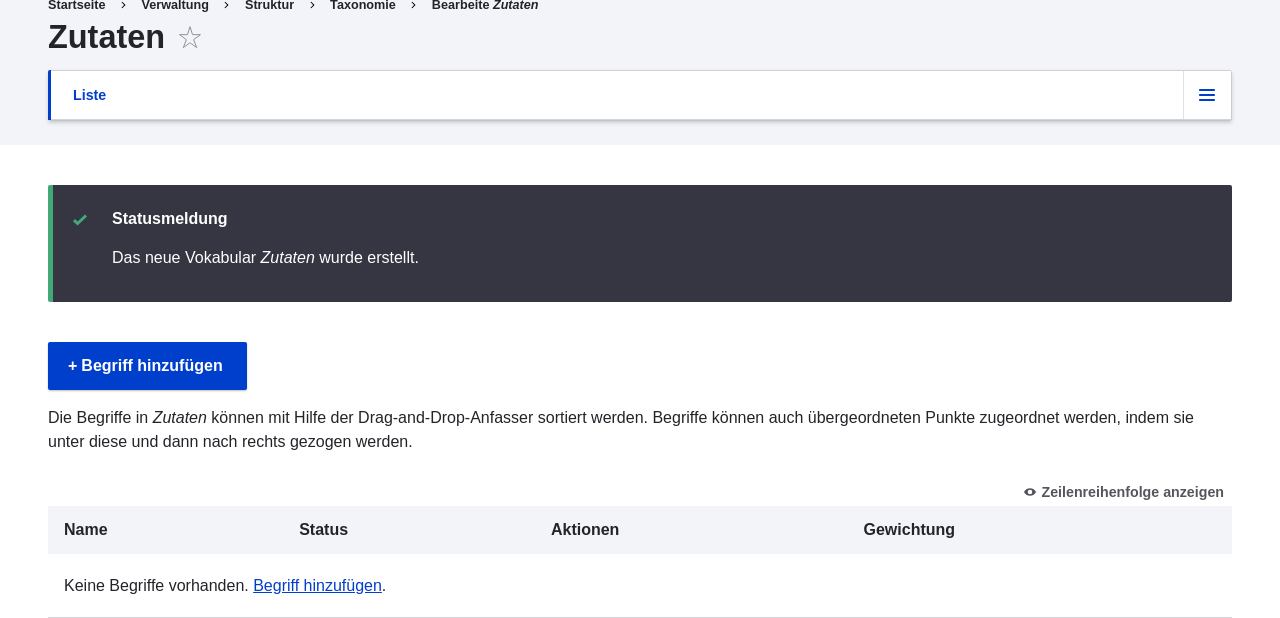Go to Startseite breadcrumb

[76, 5]
